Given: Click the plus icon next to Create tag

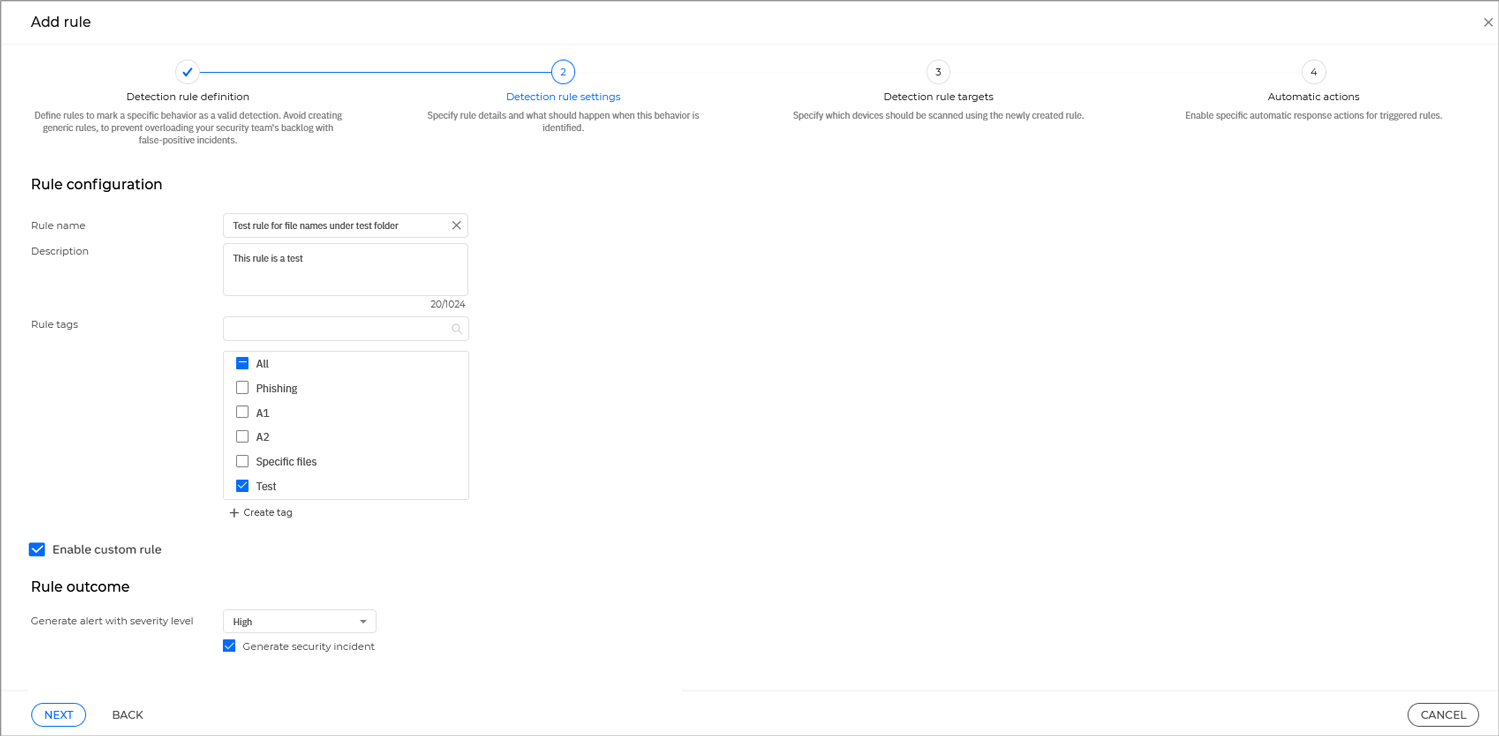Looking at the screenshot, I should pos(234,513).
